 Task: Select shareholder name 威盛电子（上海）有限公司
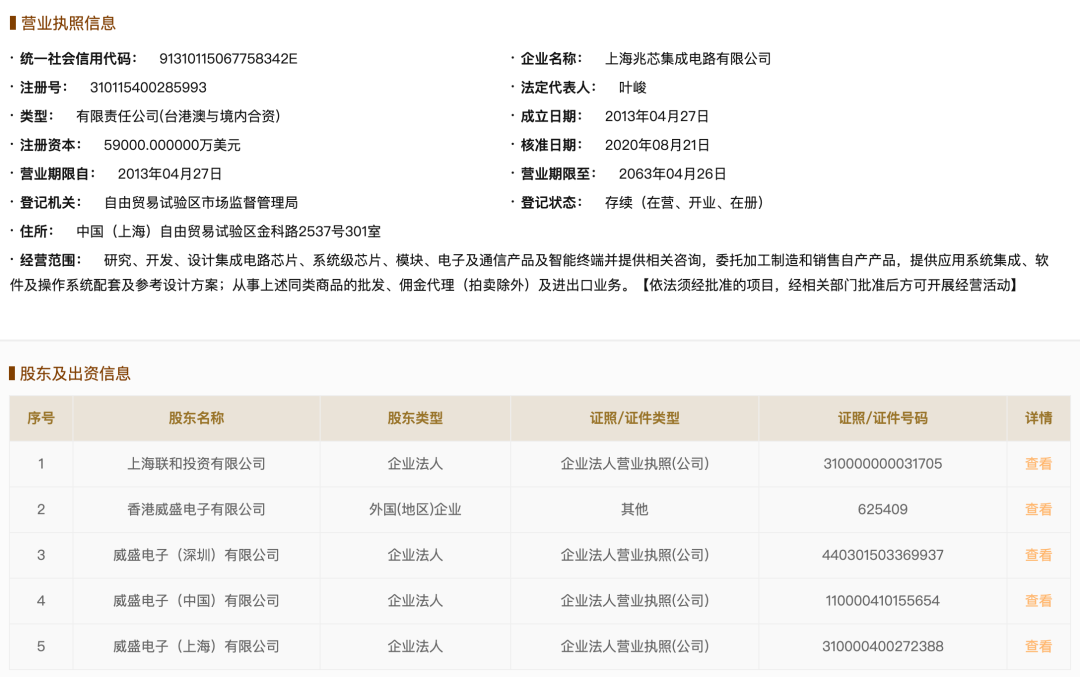coord(196,646)
